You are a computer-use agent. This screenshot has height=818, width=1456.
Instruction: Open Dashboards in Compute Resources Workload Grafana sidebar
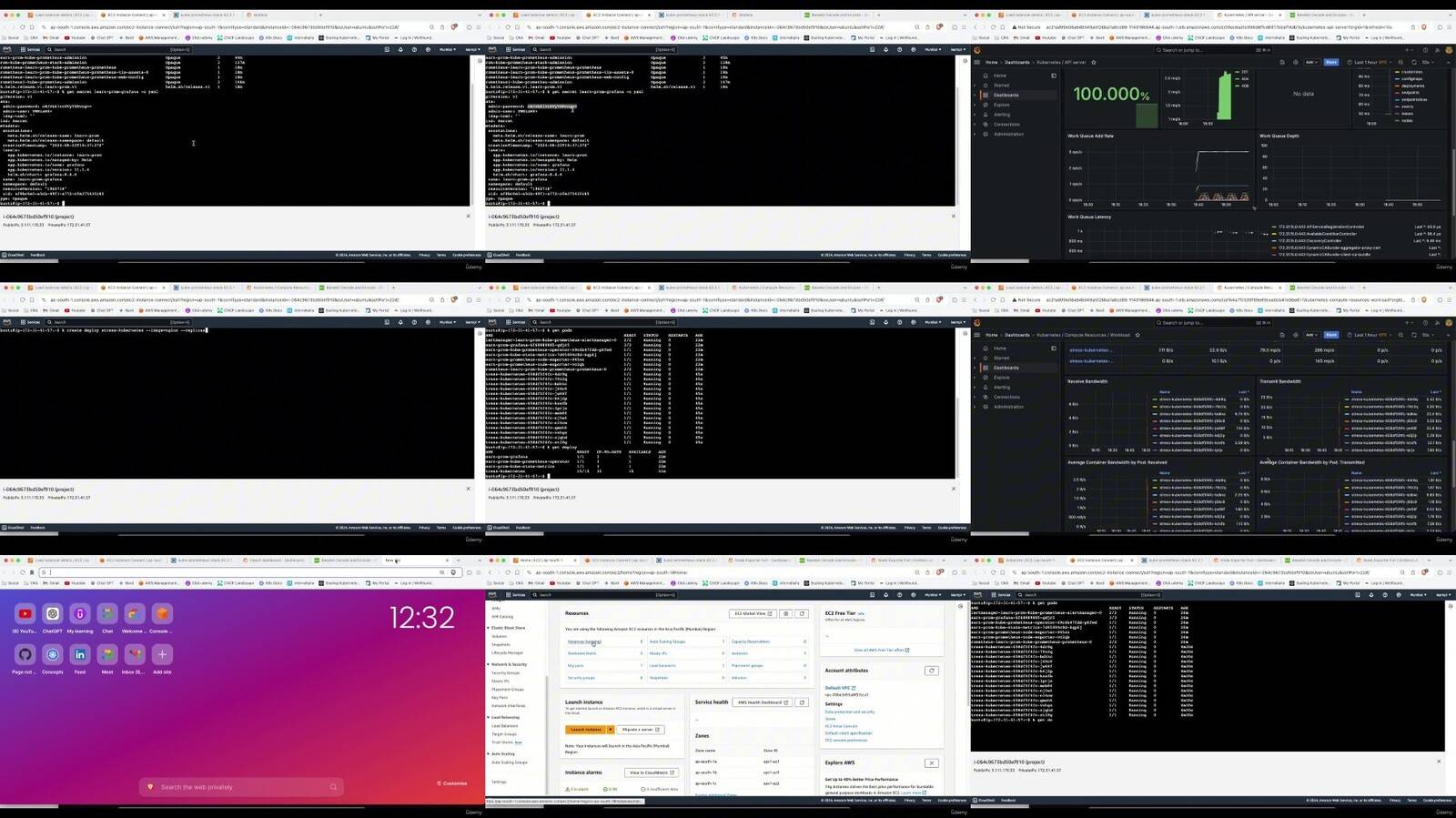click(1006, 368)
